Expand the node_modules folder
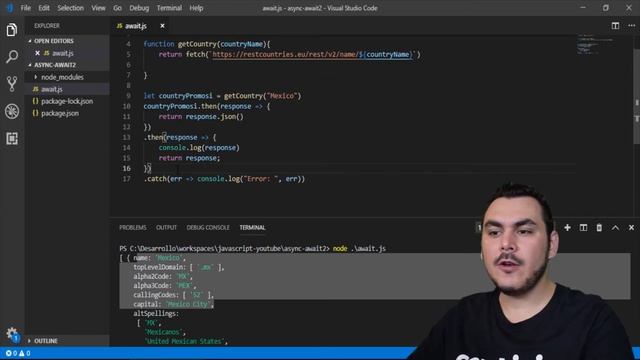Image resolution: width=640 pixels, height=360 pixels. pos(36,77)
